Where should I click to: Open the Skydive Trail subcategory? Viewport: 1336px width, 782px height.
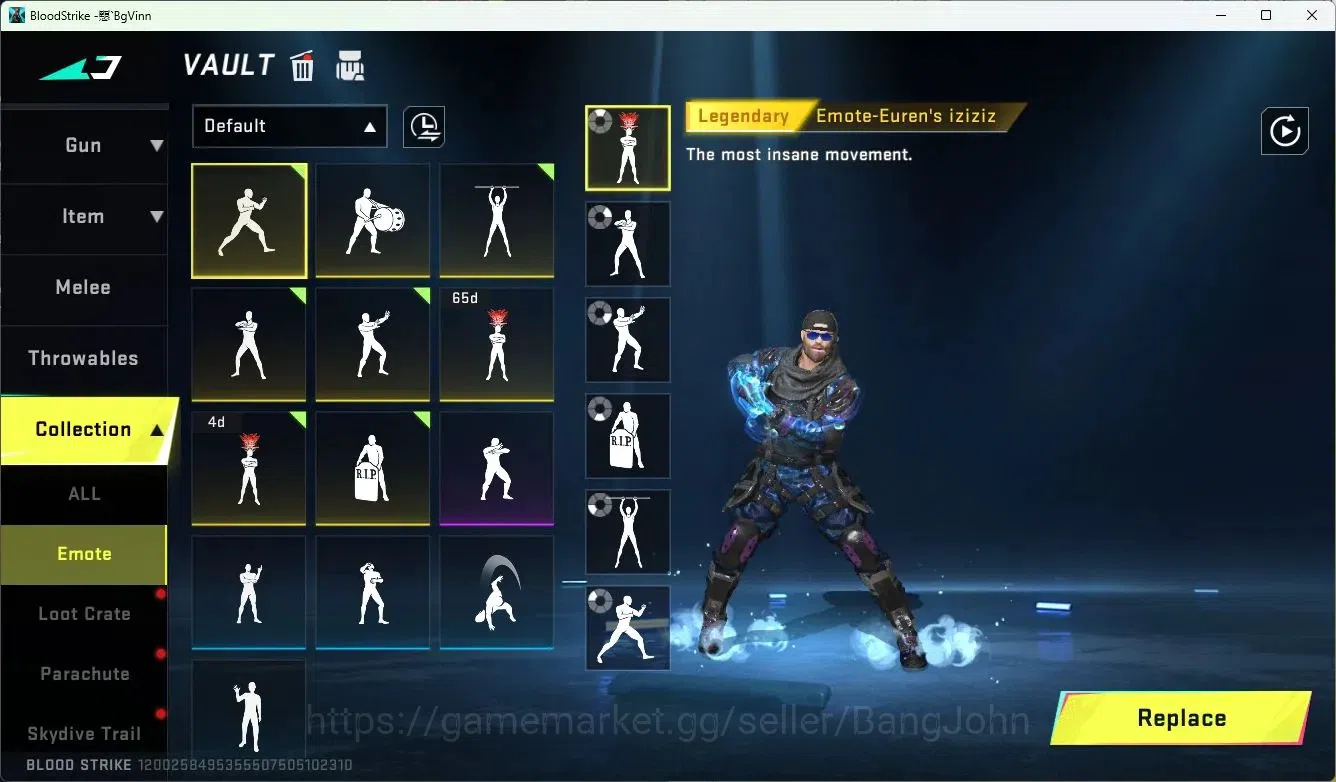[84, 734]
